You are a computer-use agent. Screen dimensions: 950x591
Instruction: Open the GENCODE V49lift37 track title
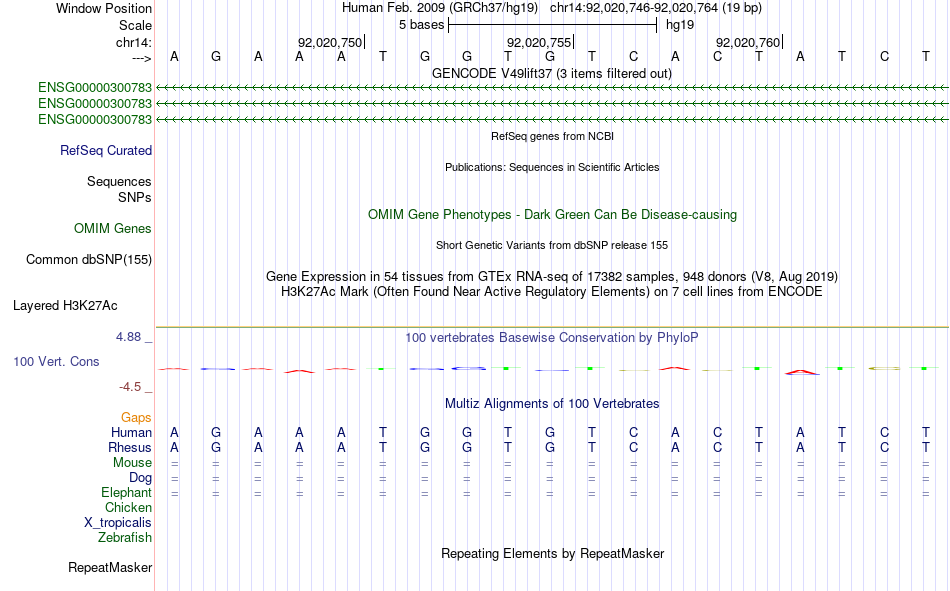552,73
